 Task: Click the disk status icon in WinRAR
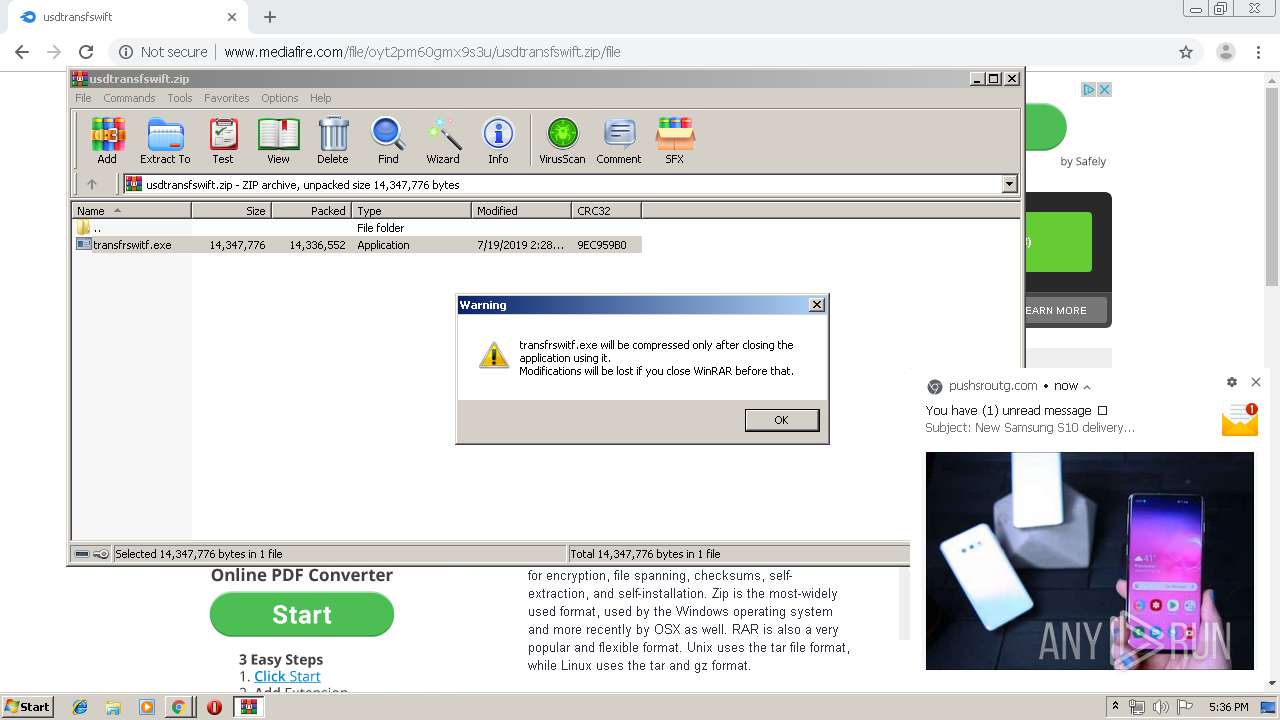tap(83, 554)
